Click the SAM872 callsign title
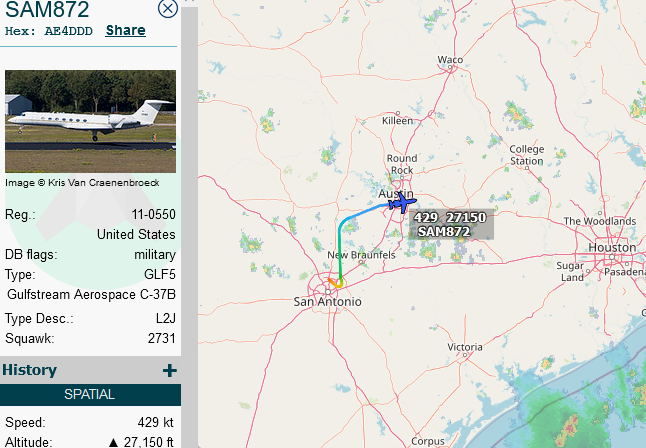Image resolution: width=646 pixels, height=448 pixels. tap(47, 9)
